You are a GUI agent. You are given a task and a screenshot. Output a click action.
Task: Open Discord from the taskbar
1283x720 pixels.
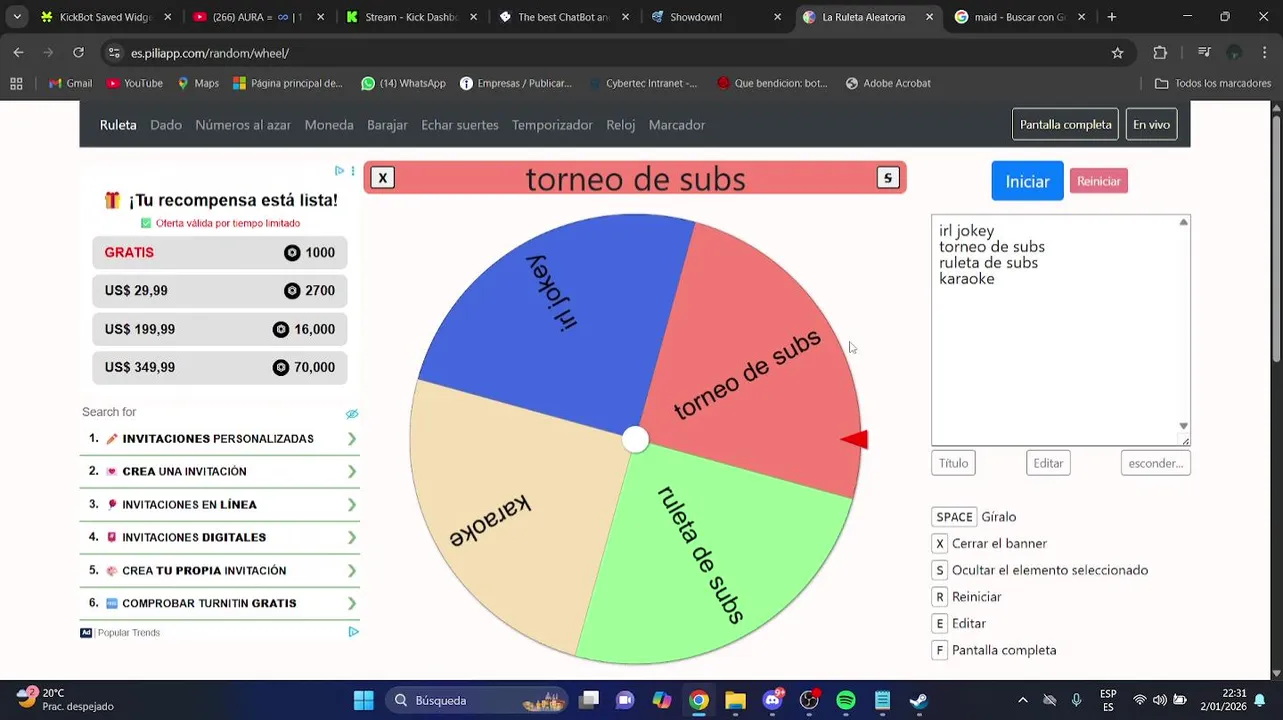[772, 700]
